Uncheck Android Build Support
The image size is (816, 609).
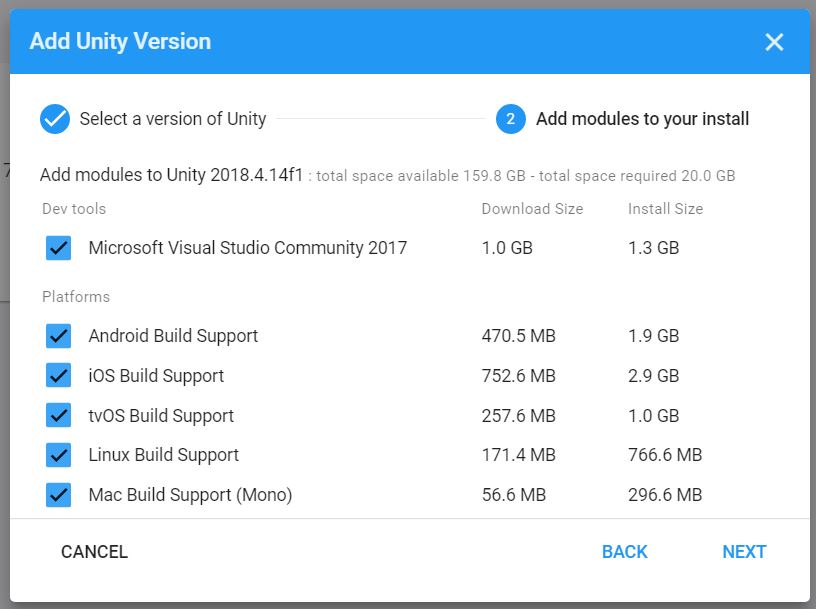tap(58, 336)
